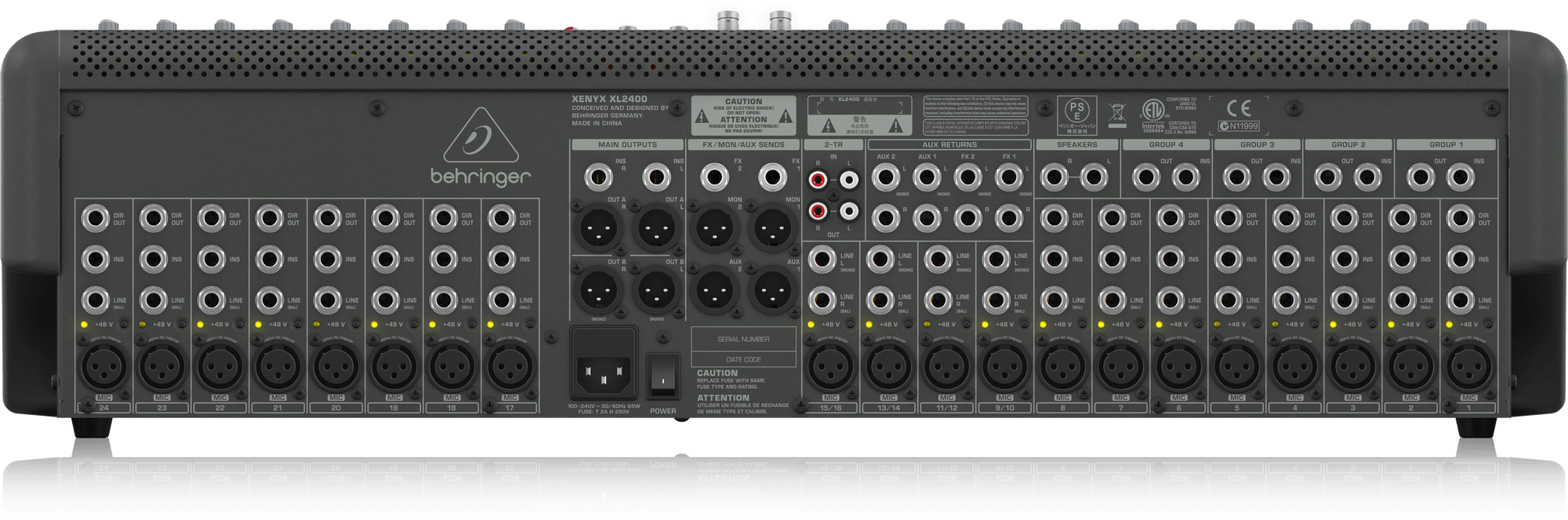Select the channel 15/16 MIC XLR input
Image resolution: width=1568 pixels, height=520 pixels.
pyautogui.click(x=830, y=365)
